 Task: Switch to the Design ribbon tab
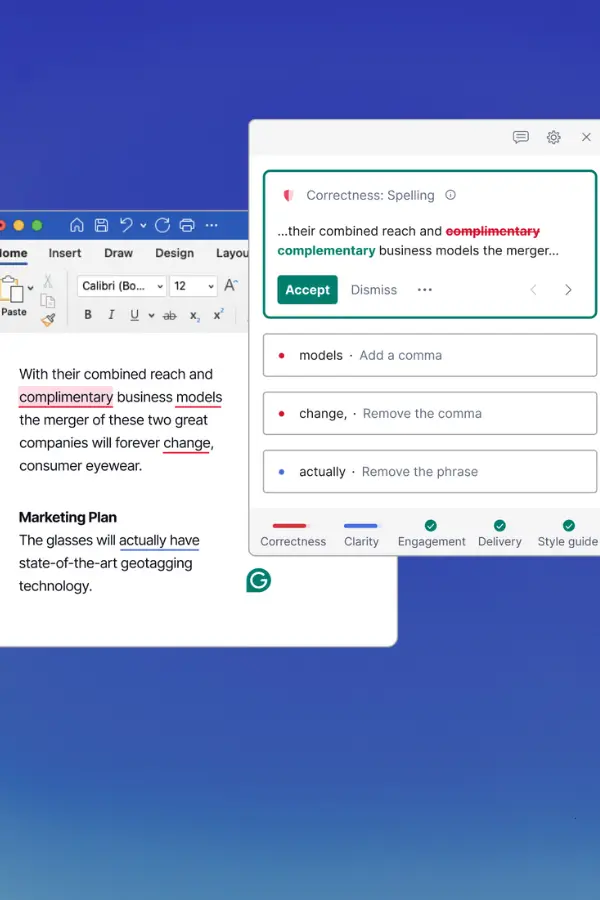pyautogui.click(x=174, y=253)
